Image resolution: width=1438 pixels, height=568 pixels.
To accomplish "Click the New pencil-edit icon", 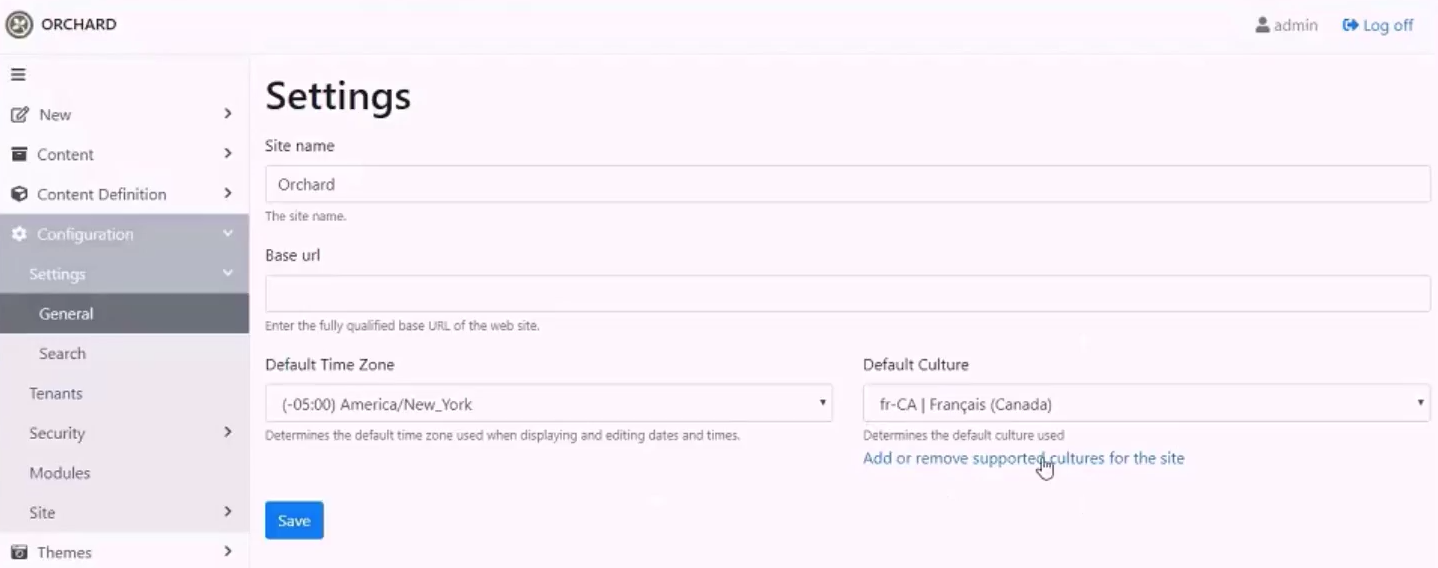I will point(19,115).
